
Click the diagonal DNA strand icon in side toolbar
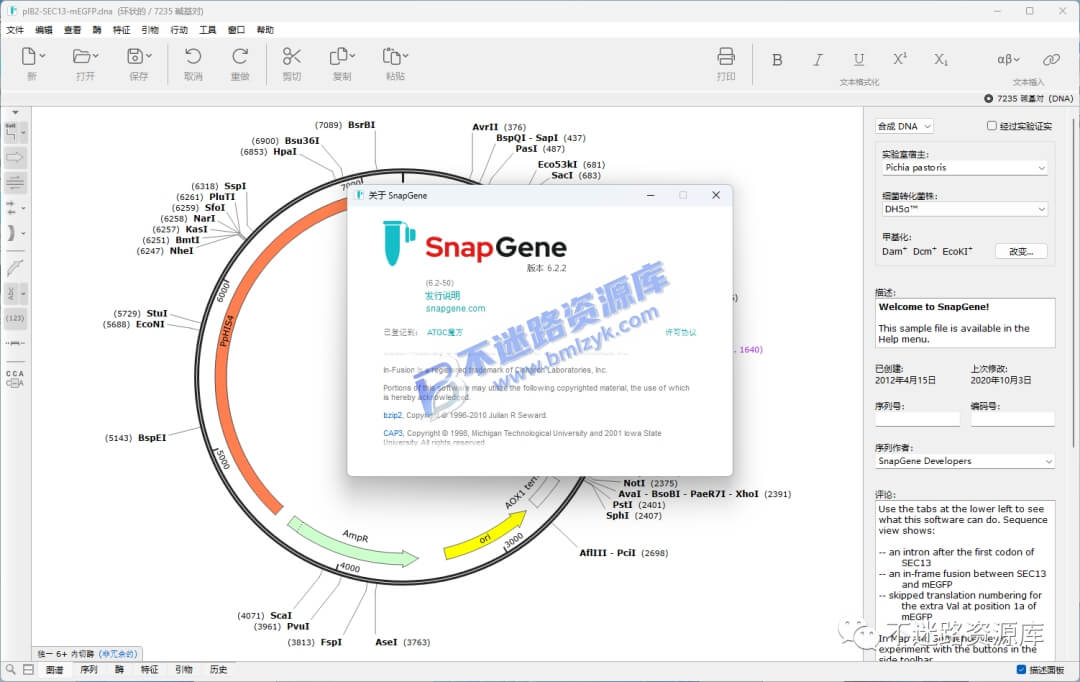[x=14, y=267]
